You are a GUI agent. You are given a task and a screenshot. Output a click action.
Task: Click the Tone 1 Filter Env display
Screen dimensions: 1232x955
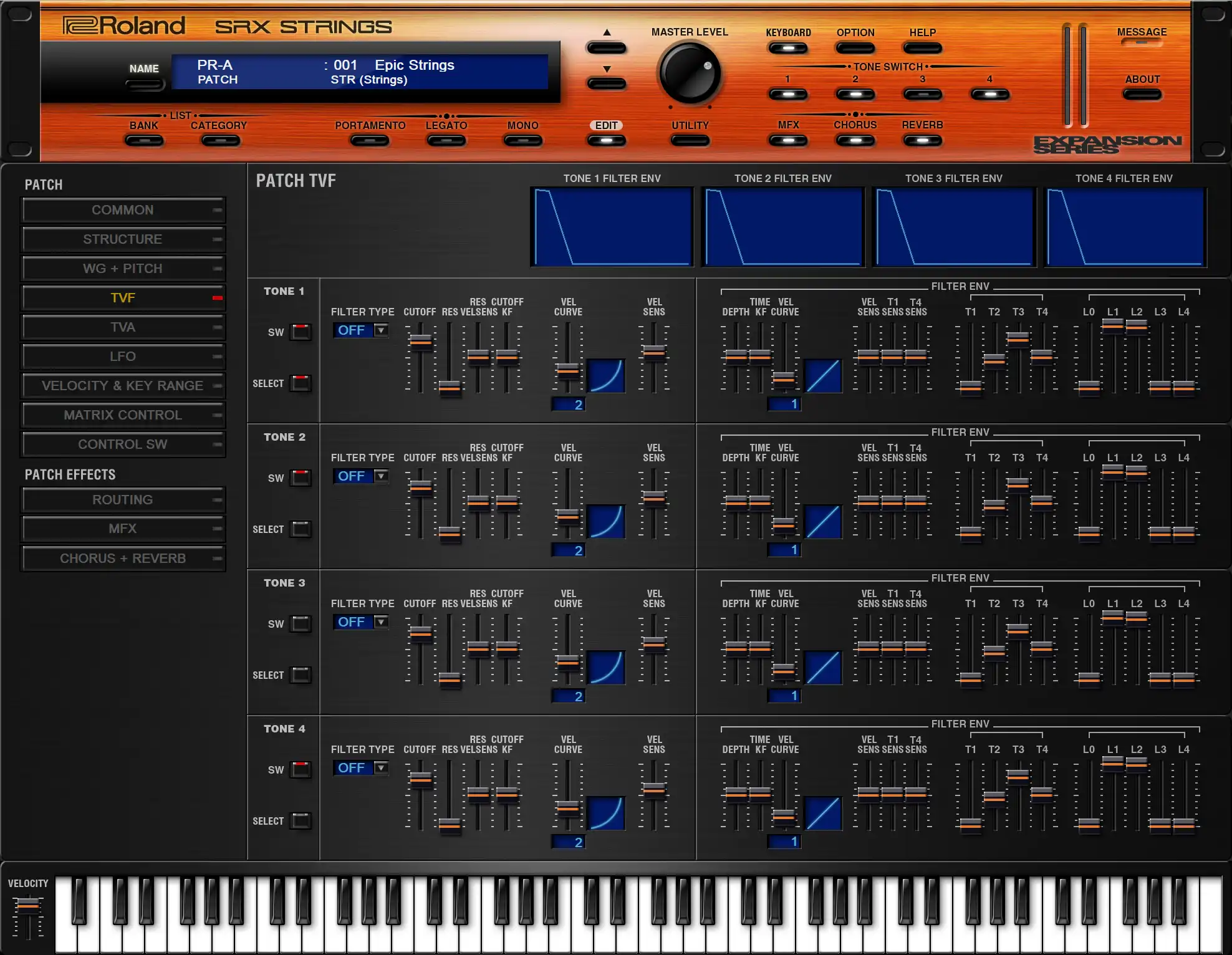612,227
